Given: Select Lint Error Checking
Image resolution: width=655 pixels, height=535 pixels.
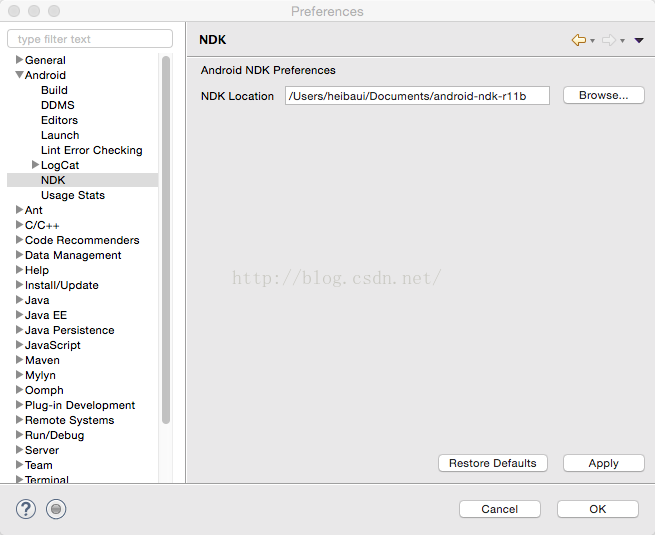Looking at the screenshot, I should [91, 150].
